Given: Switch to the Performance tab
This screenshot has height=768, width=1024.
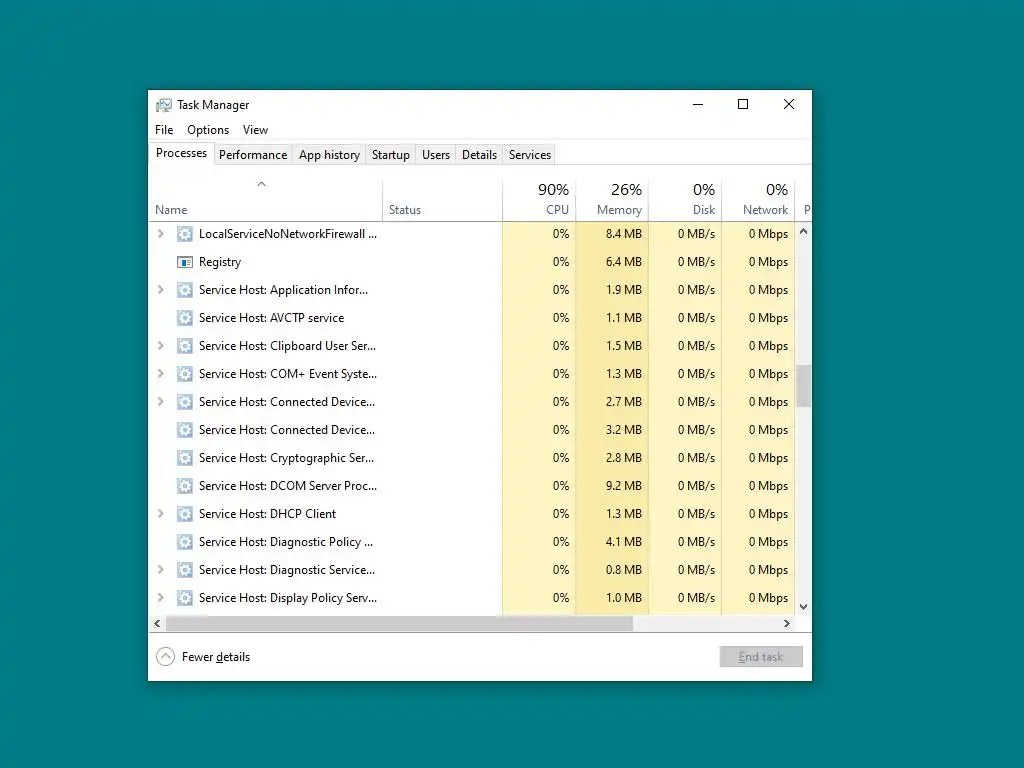Looking at the screenshot, I should 253,155.
